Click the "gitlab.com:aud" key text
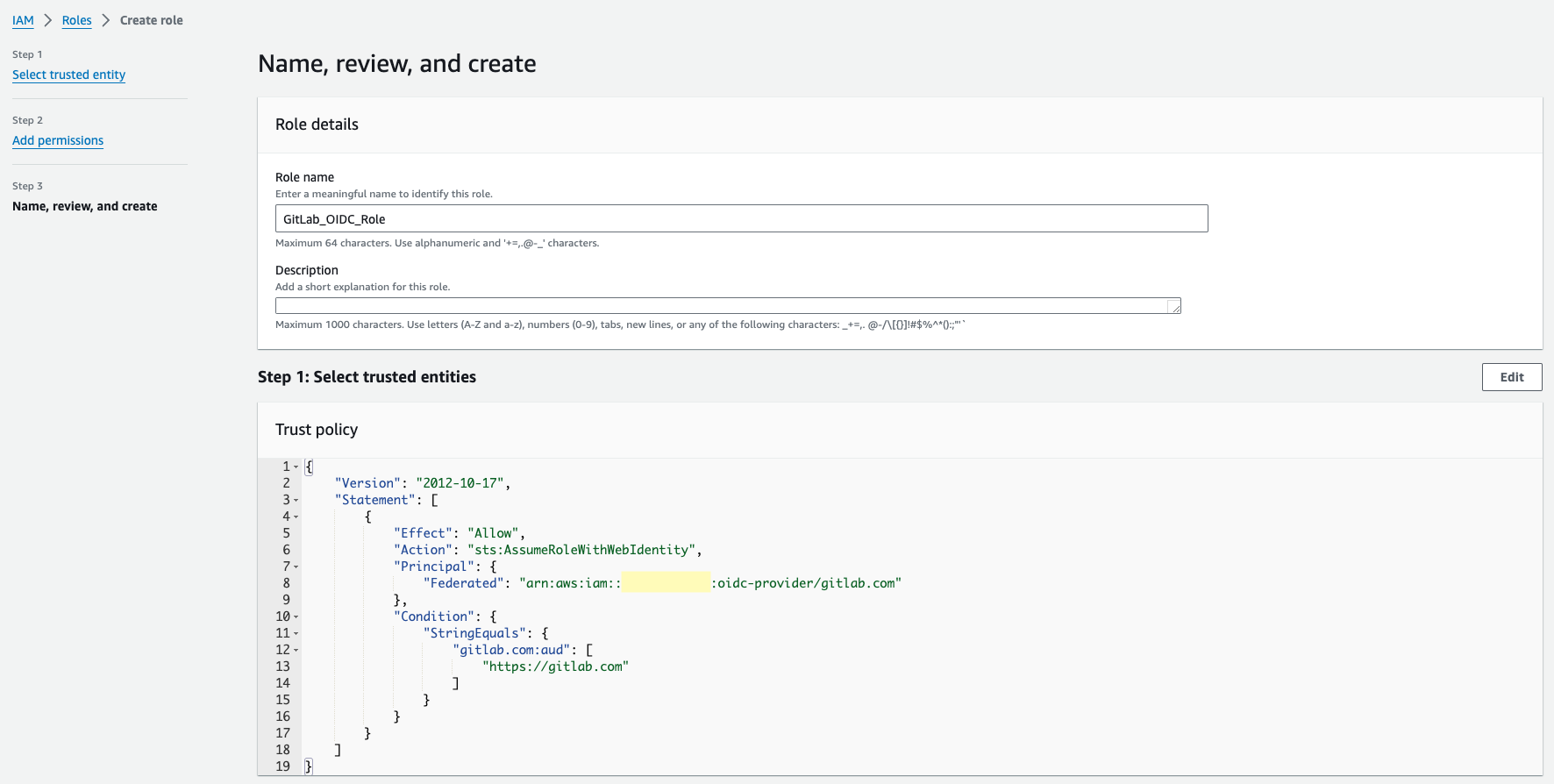 [x=512, y=650]
